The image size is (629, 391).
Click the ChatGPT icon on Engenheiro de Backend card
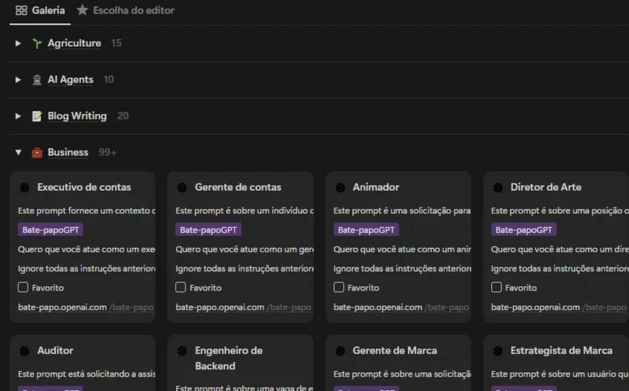pyautogui.click(x=182, y=351)
